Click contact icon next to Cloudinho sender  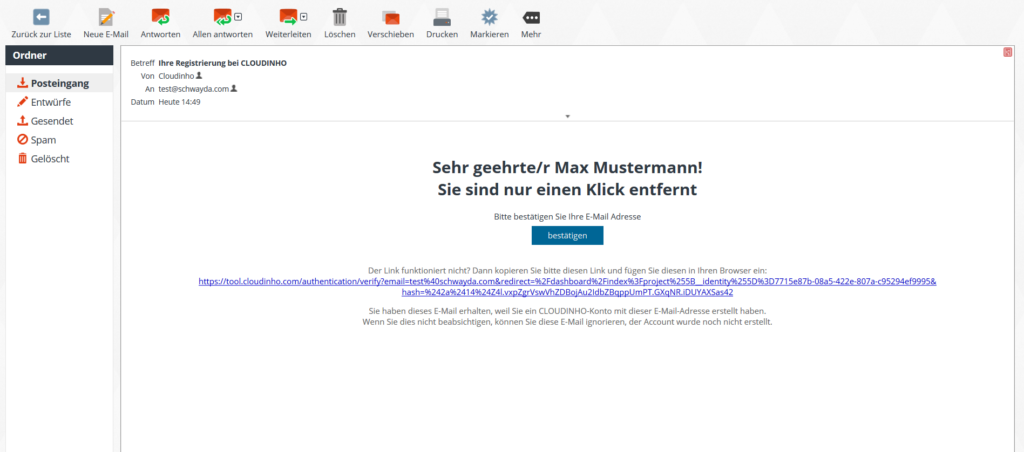(199, 76)
